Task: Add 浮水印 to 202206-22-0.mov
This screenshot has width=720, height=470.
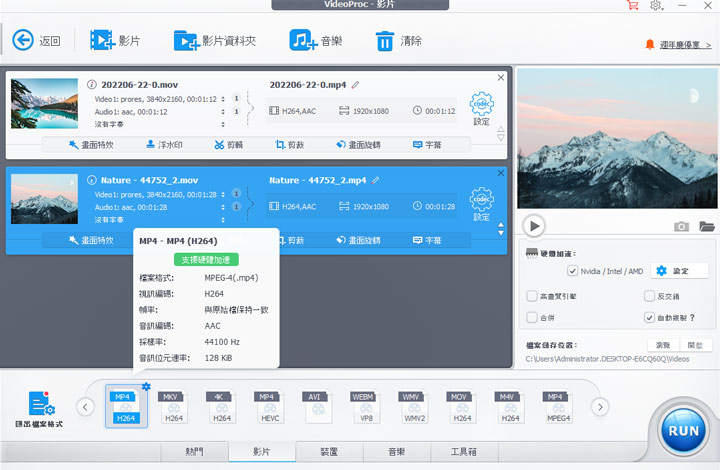Action: tap(164, 145)
